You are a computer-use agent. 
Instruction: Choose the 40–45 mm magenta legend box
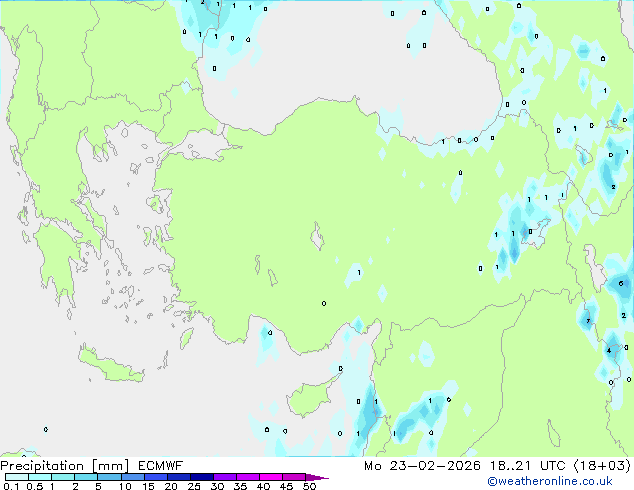[271, 477]
